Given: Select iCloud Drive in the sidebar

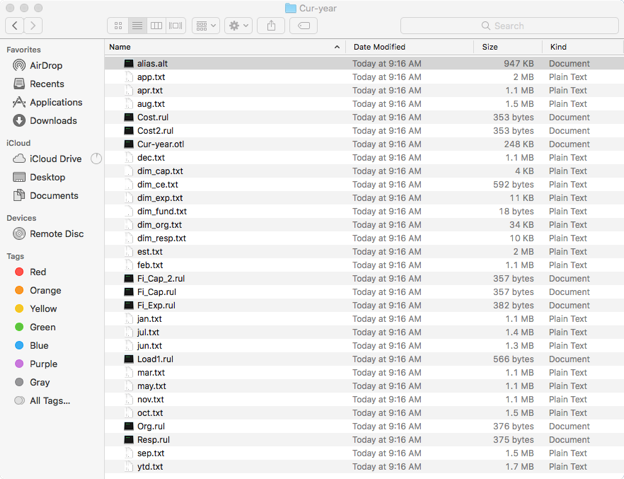Looking at the screenshot, I should (55, 159).
